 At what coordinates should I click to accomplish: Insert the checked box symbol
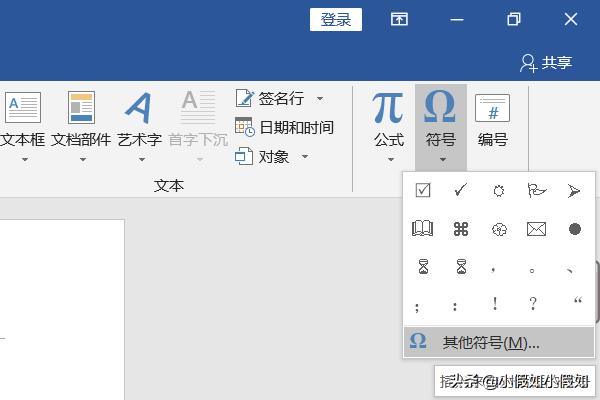click(x=423, y=190)
